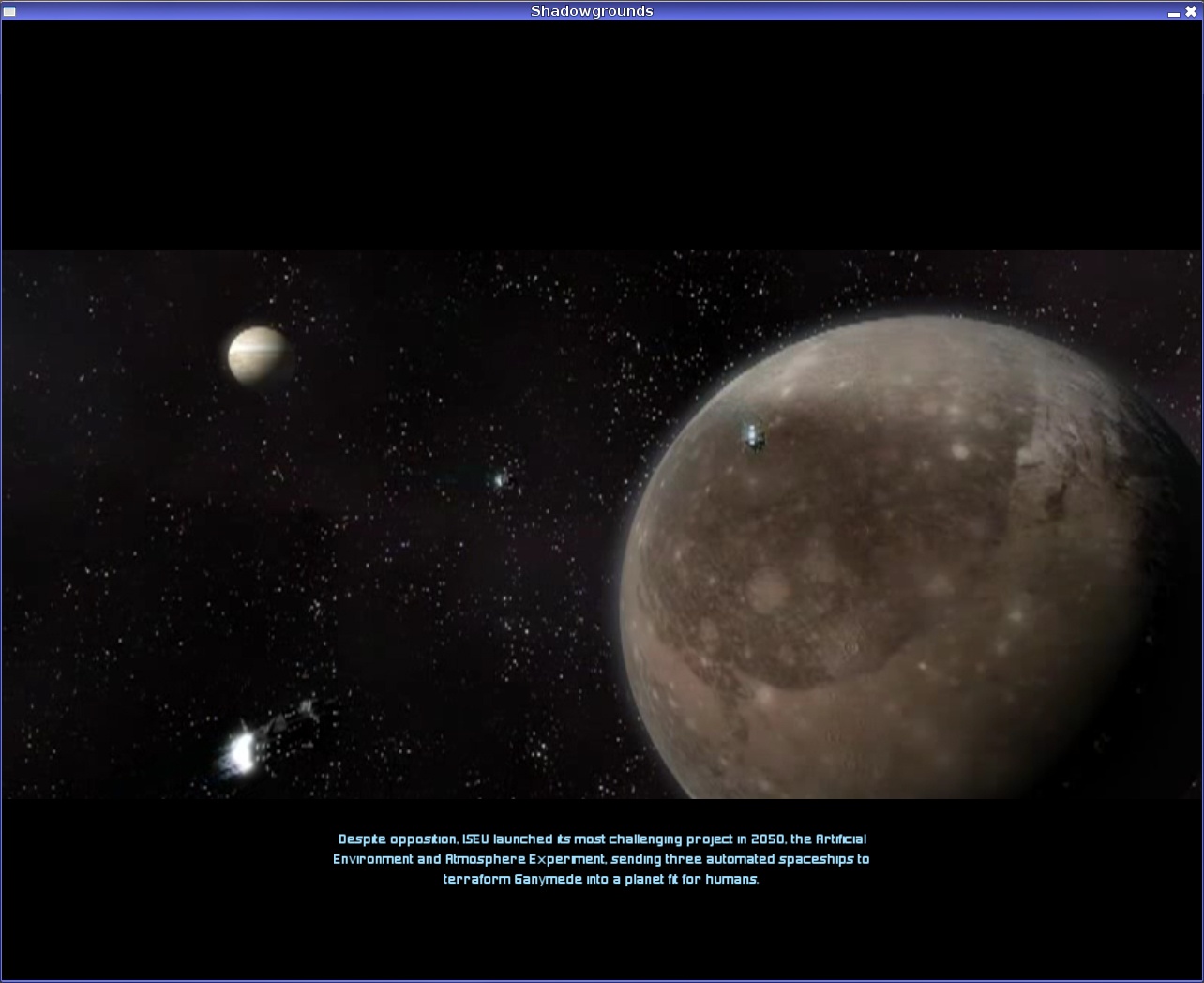Click the distant Jupiter planet in cutscene
1204x983 pixels.
point(258,355)
